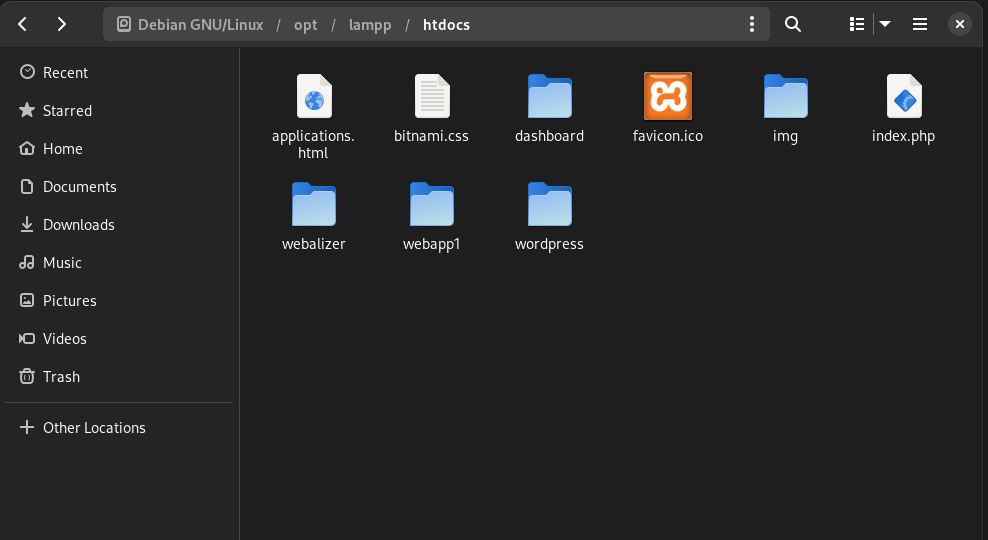Expand the view options dropdown arrow

point(884,24)
